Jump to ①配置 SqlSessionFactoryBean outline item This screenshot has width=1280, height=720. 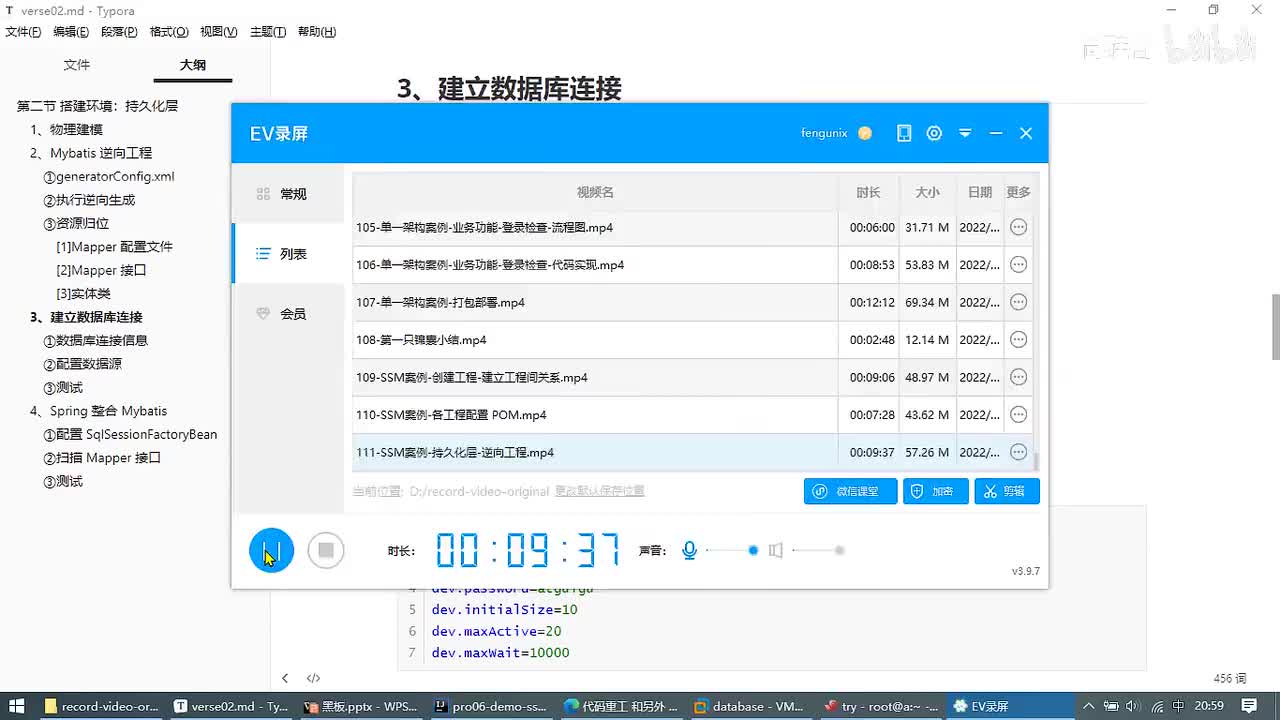tap(130, 435)
